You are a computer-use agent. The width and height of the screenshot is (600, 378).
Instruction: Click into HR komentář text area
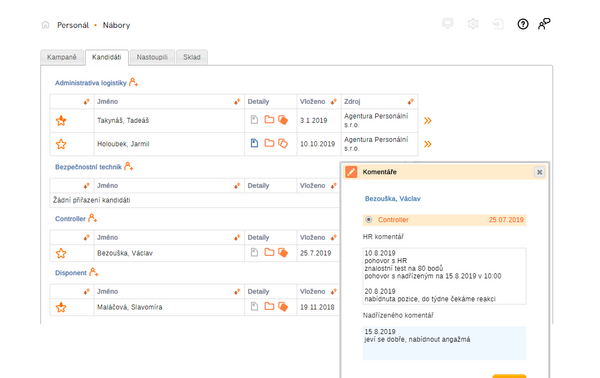pos(444,276)
